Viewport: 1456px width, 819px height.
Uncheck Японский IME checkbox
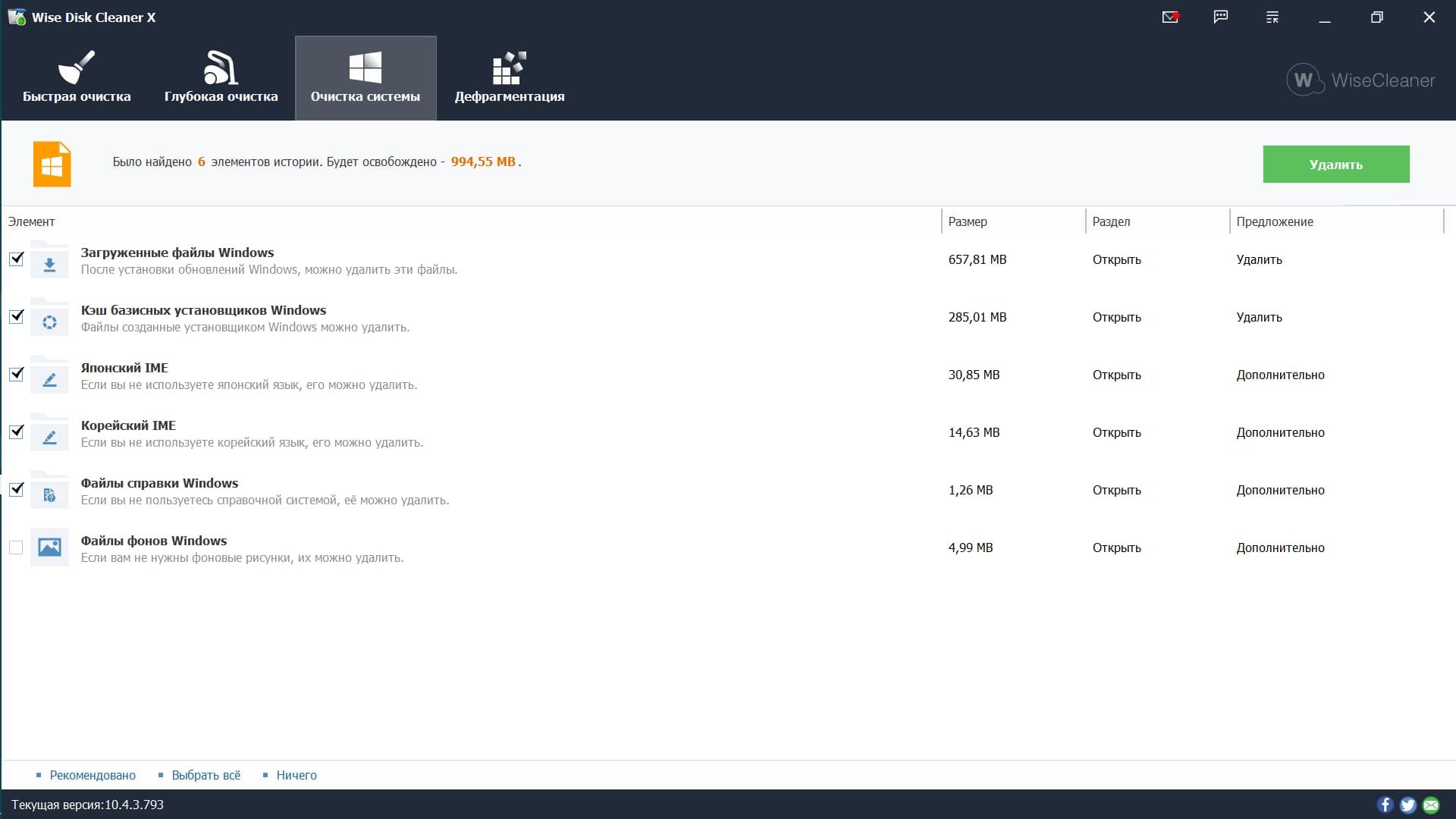(16, 374)
